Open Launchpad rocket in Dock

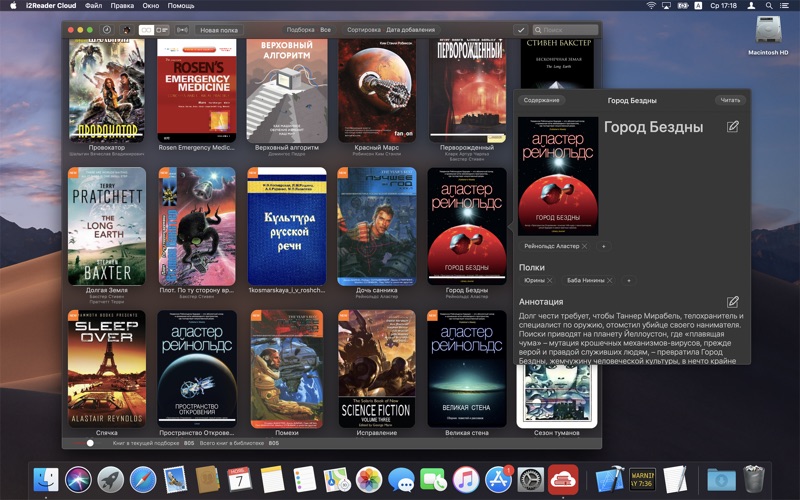(111, 480)
